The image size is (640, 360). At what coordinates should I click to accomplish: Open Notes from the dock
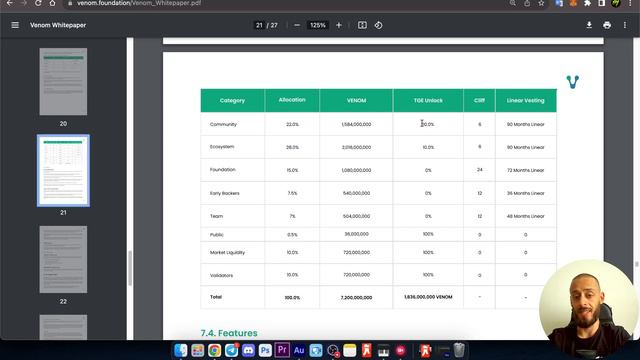click(x=350, y=350)
